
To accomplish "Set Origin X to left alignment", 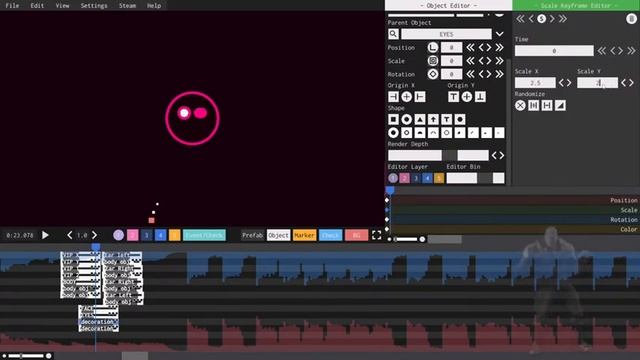I will click(393, 97).
